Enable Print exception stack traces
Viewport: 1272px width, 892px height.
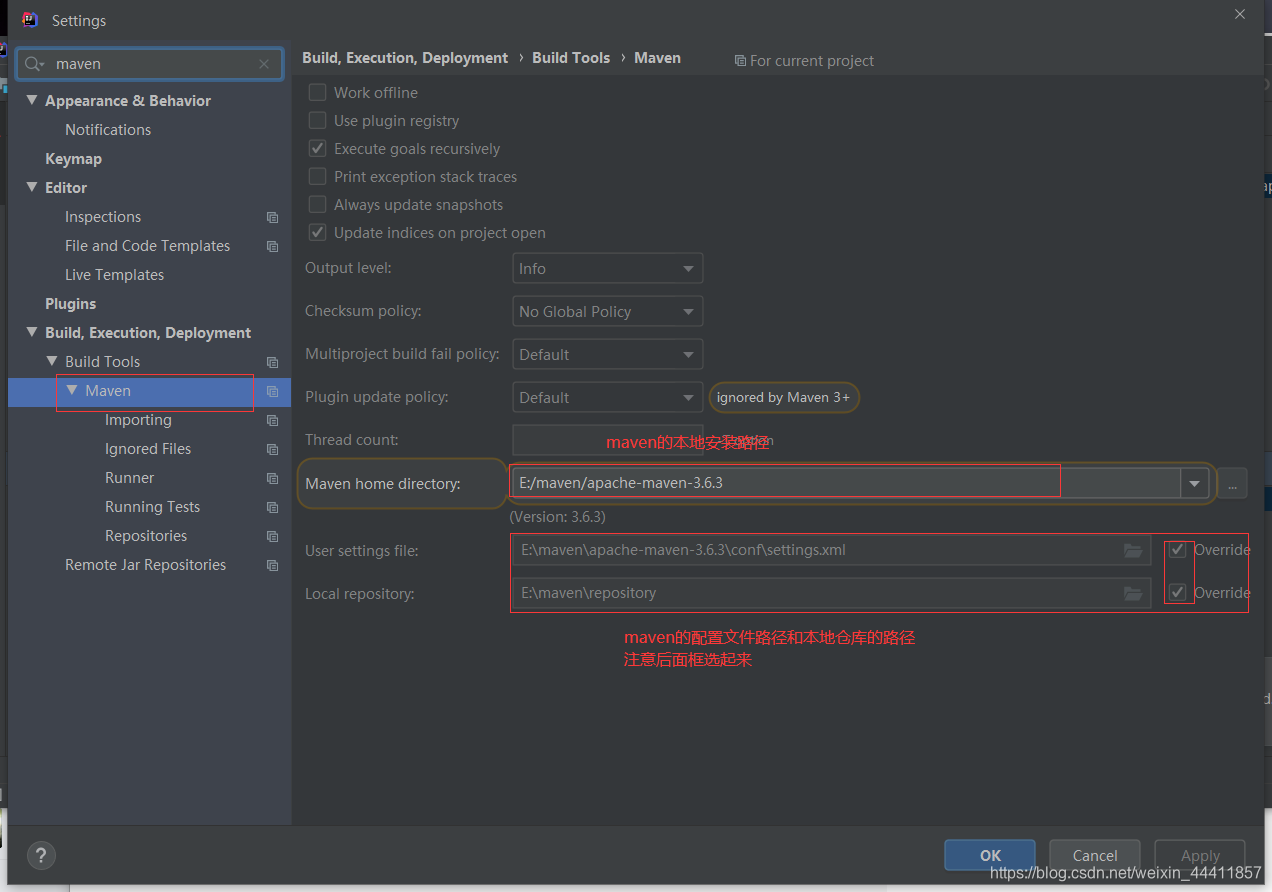coord(317,176)
